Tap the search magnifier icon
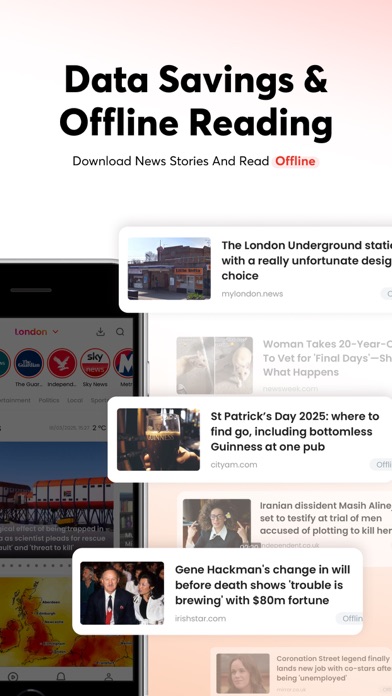392x696 pixels. click(x=120, y=332)
